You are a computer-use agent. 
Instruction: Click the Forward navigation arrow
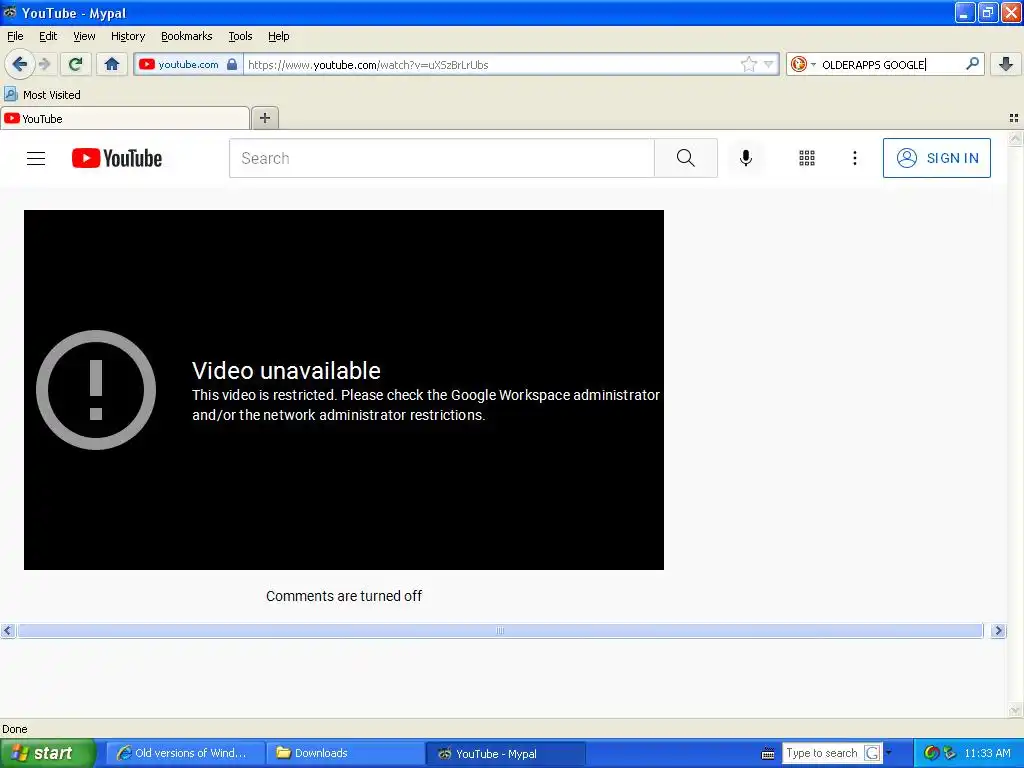(x=45, y=64)
